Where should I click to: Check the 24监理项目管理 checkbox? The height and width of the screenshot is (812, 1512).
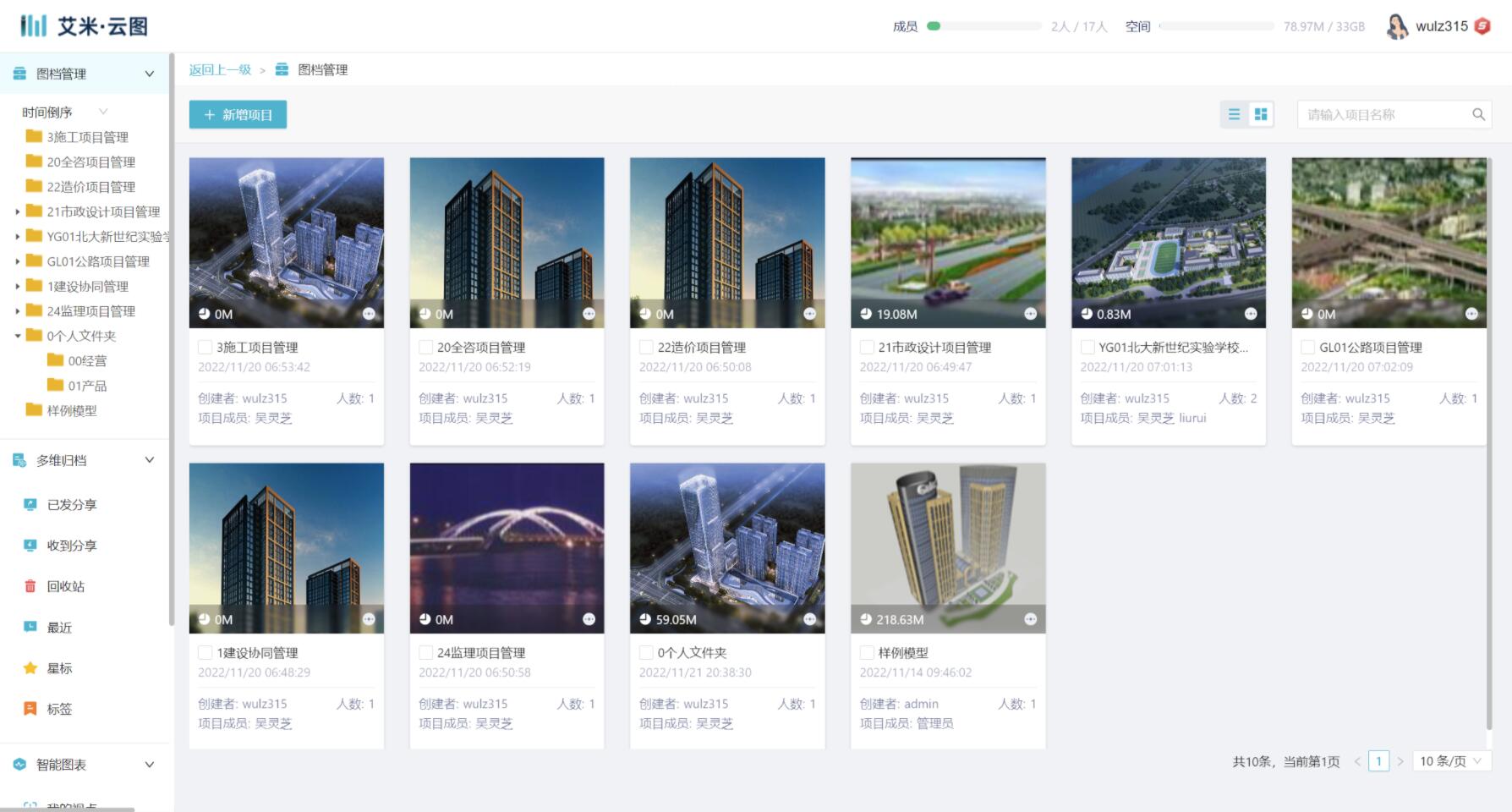click(425, 652)
